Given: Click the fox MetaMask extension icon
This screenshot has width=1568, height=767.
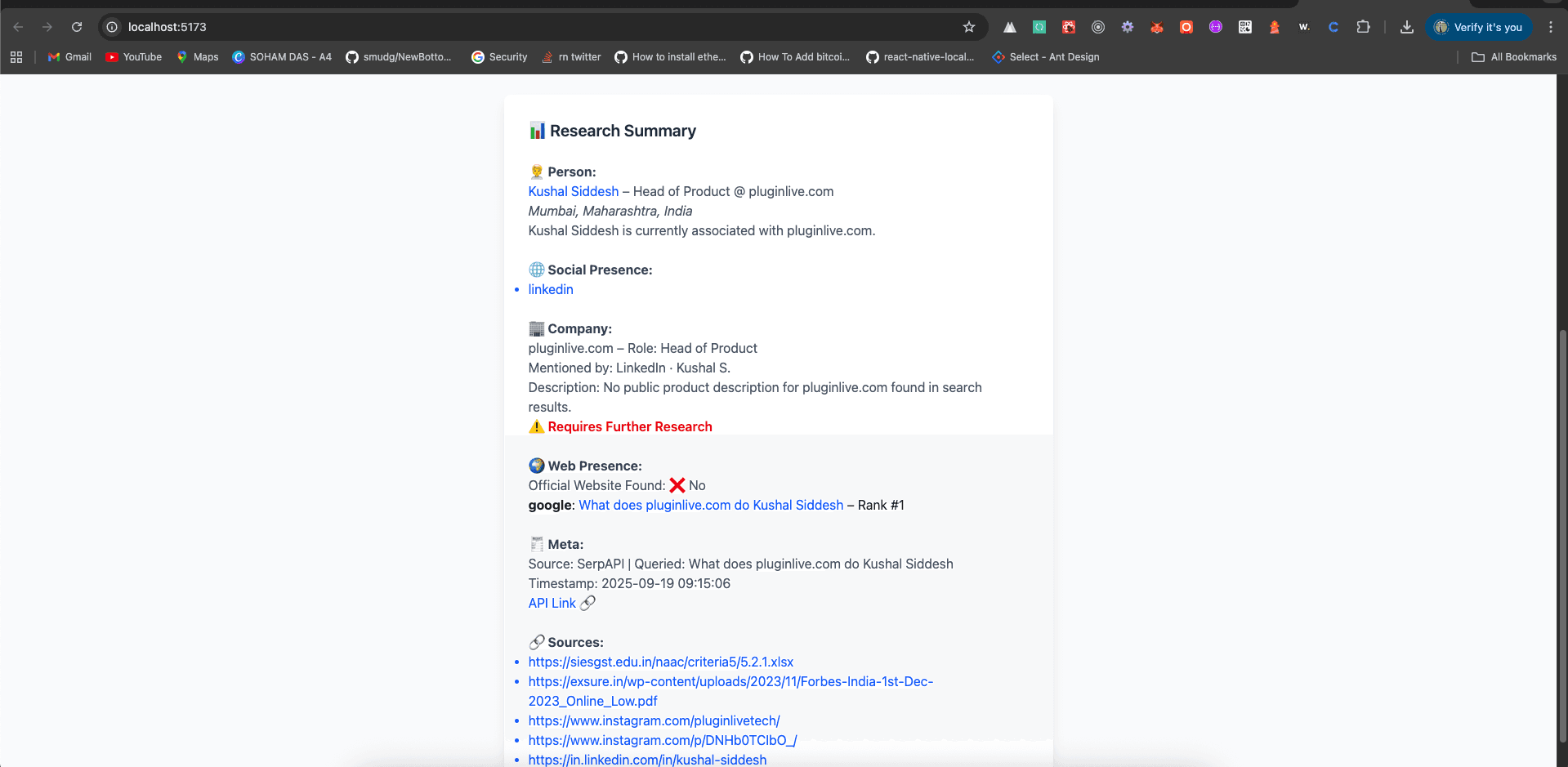Looking at the screenshot, I should click(x=1157, y=27).
